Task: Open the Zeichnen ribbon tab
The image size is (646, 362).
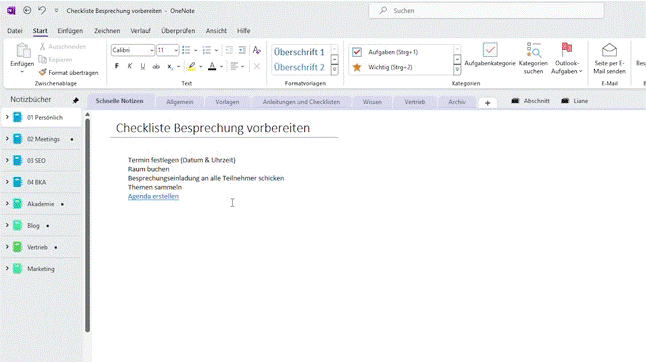Action: 107,31
